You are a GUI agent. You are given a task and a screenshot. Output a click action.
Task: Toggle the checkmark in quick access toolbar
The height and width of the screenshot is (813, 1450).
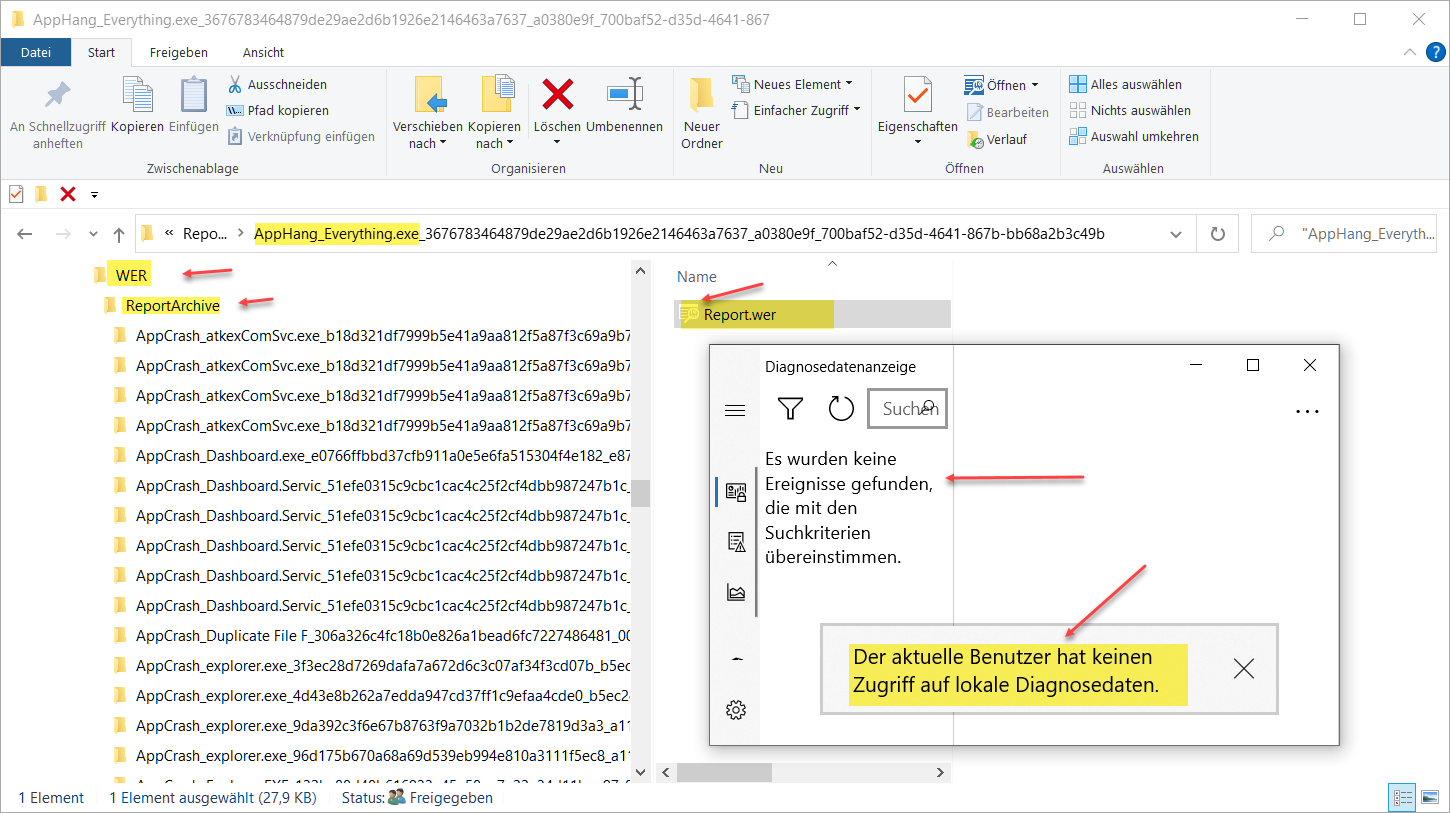coord(16,194)
